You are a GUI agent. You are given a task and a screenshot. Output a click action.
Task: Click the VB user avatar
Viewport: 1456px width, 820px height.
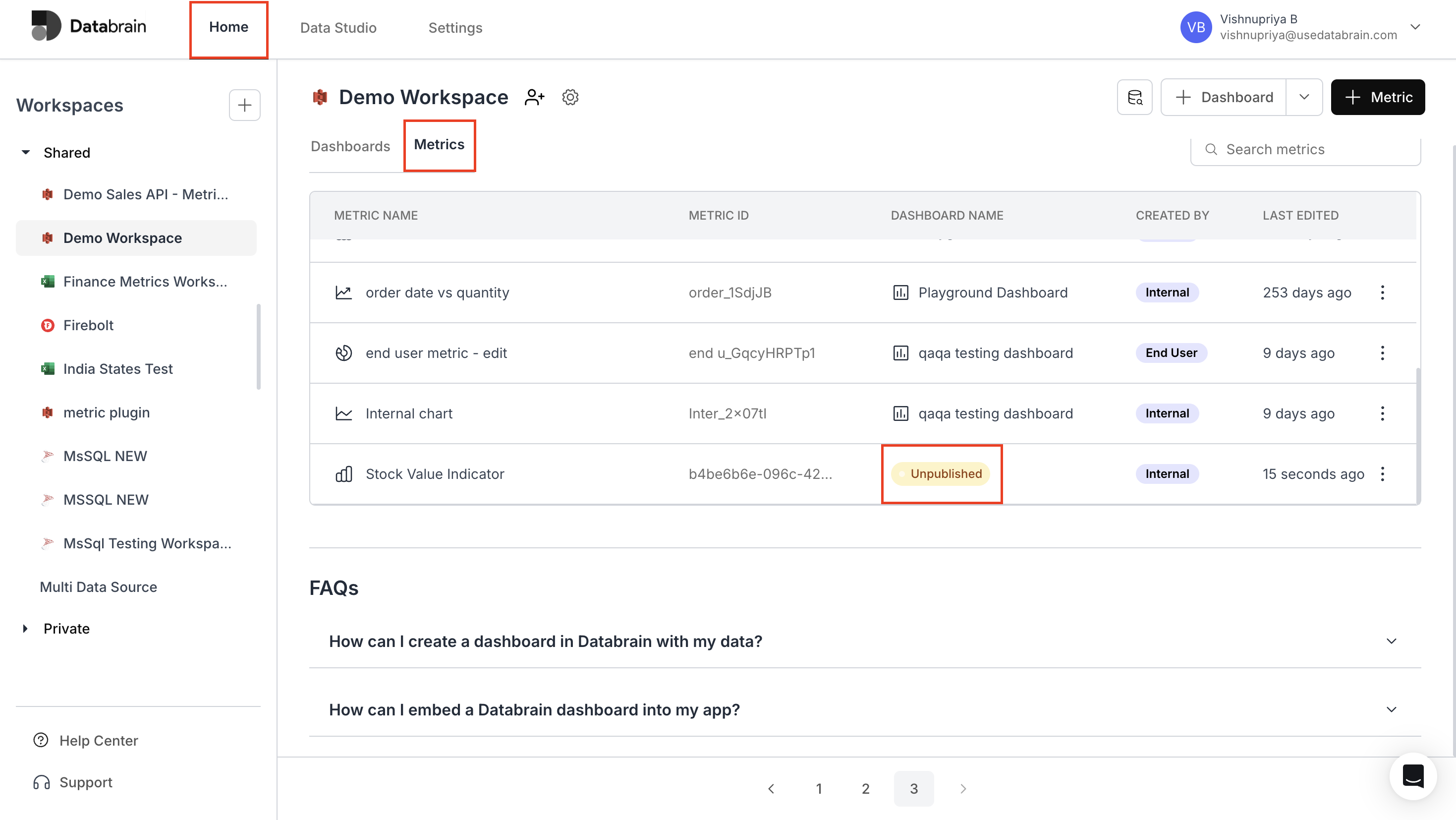(x=1196, y=27)
